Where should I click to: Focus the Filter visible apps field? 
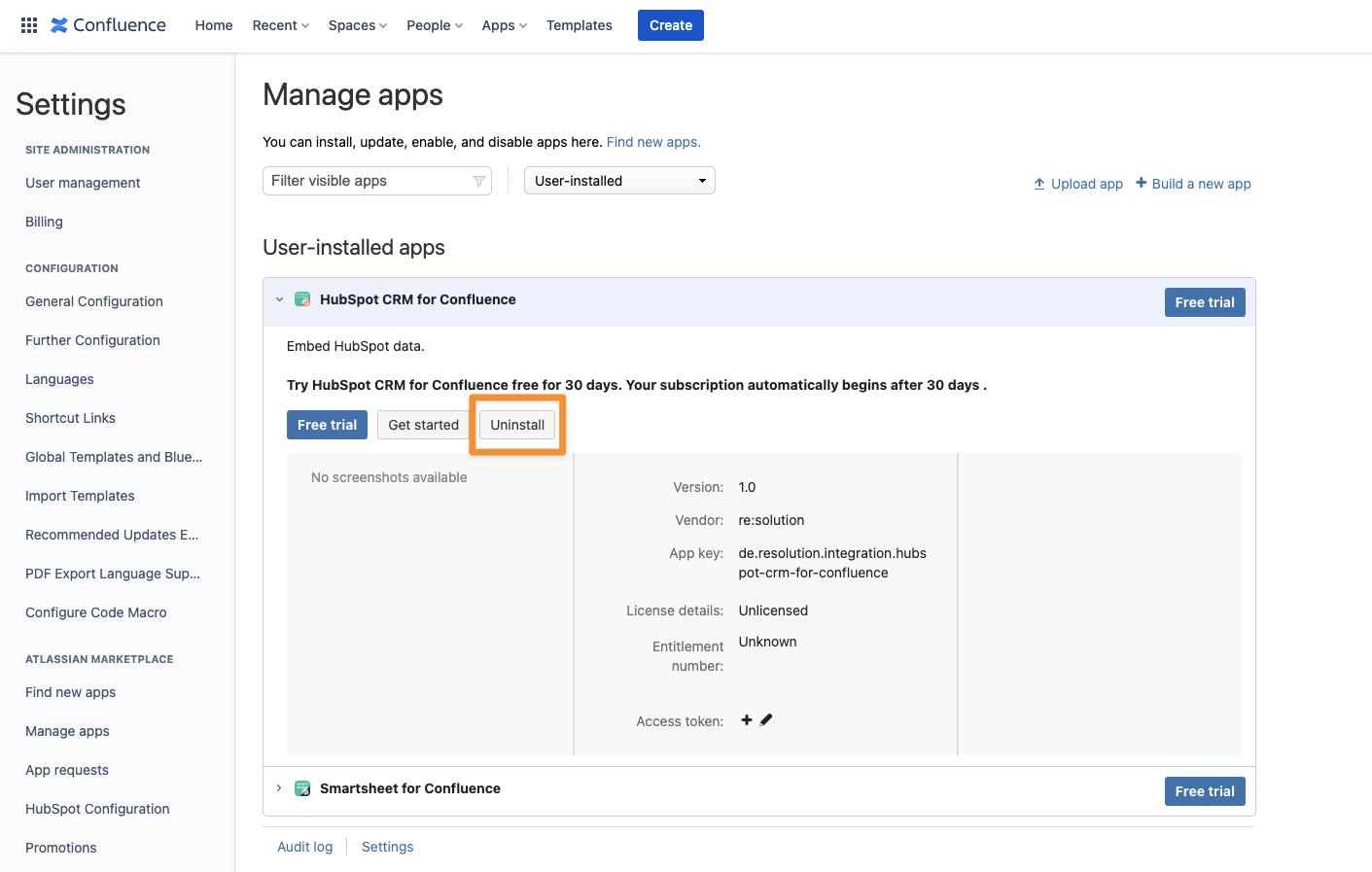click(377, 181)
